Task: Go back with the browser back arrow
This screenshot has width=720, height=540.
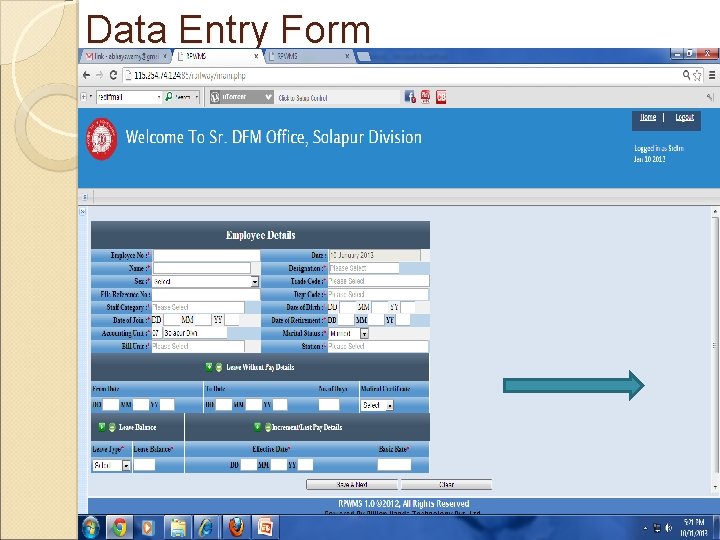Action: (86, 75)
